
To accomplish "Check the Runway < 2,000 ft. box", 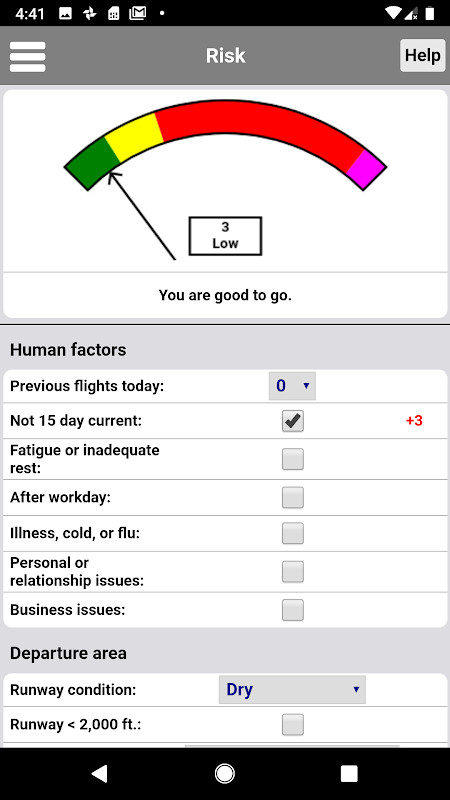I will tap(293, 724).
